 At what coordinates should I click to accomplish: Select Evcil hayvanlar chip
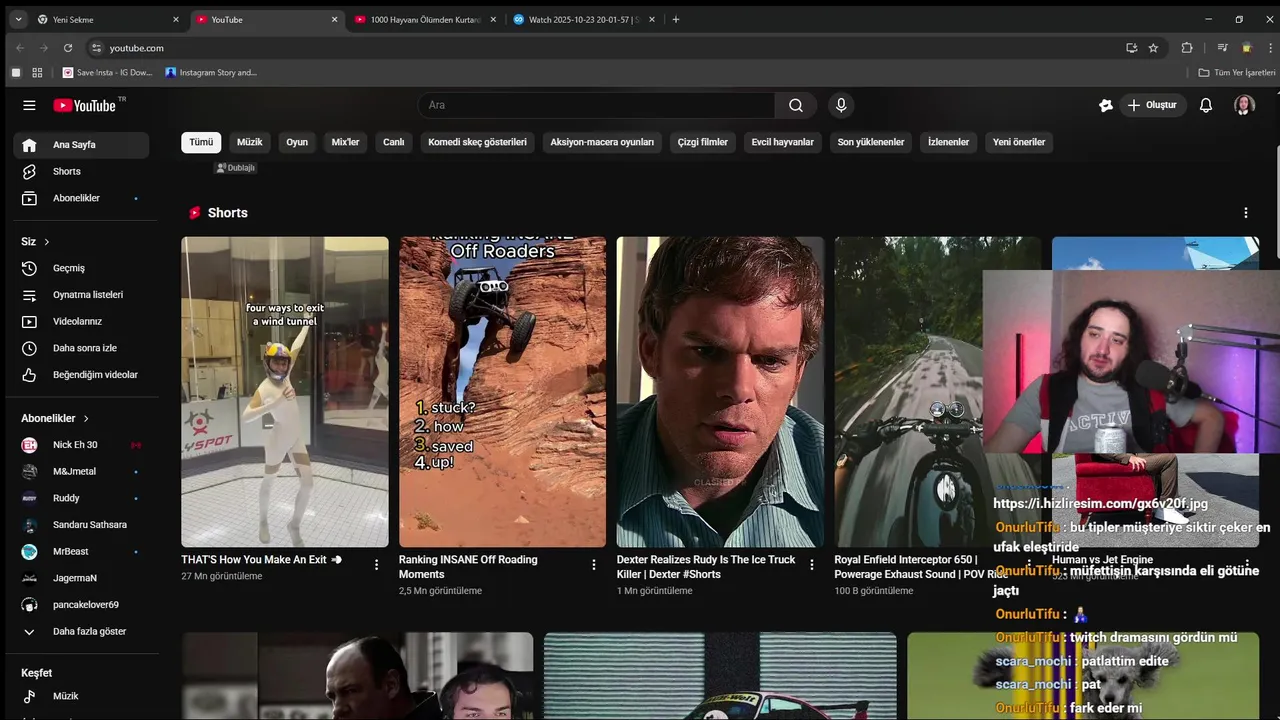(783, 142)
